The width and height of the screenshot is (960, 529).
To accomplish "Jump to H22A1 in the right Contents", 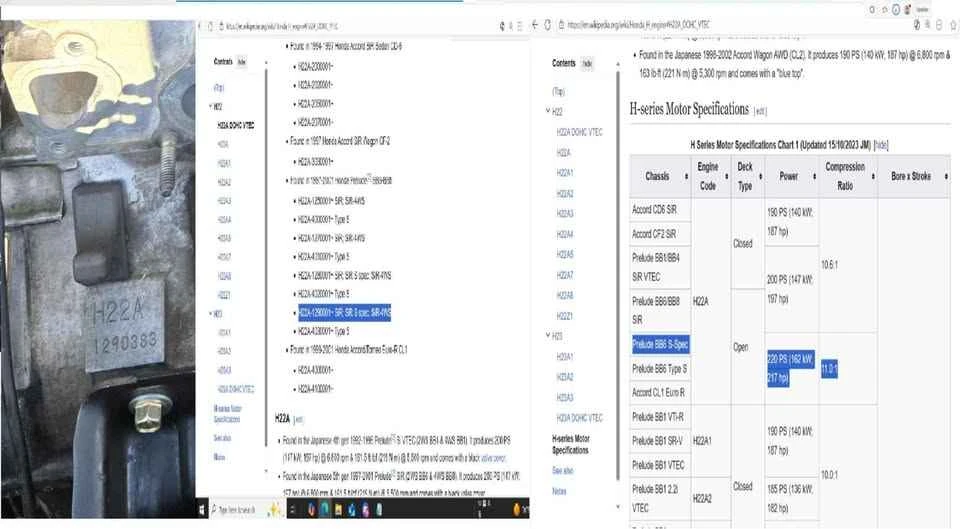I will [x=565, y=173].
